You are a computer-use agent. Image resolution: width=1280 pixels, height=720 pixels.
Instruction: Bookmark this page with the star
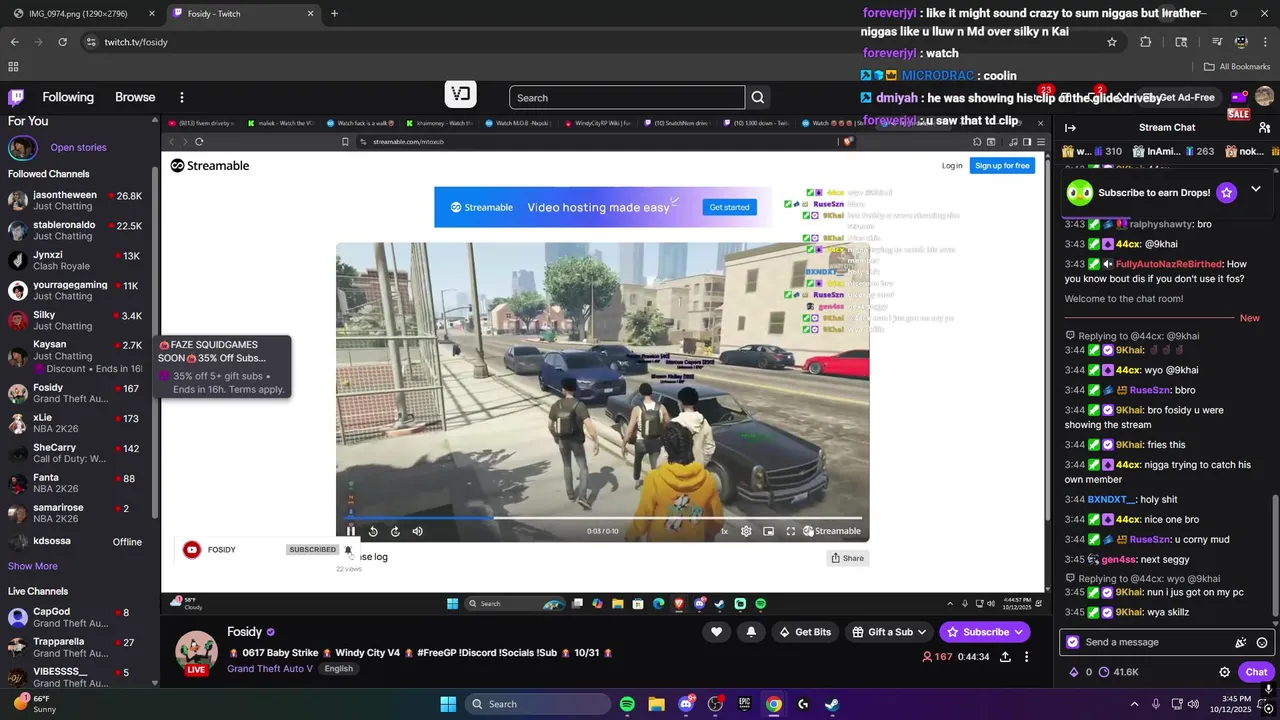click(1111, 42)
